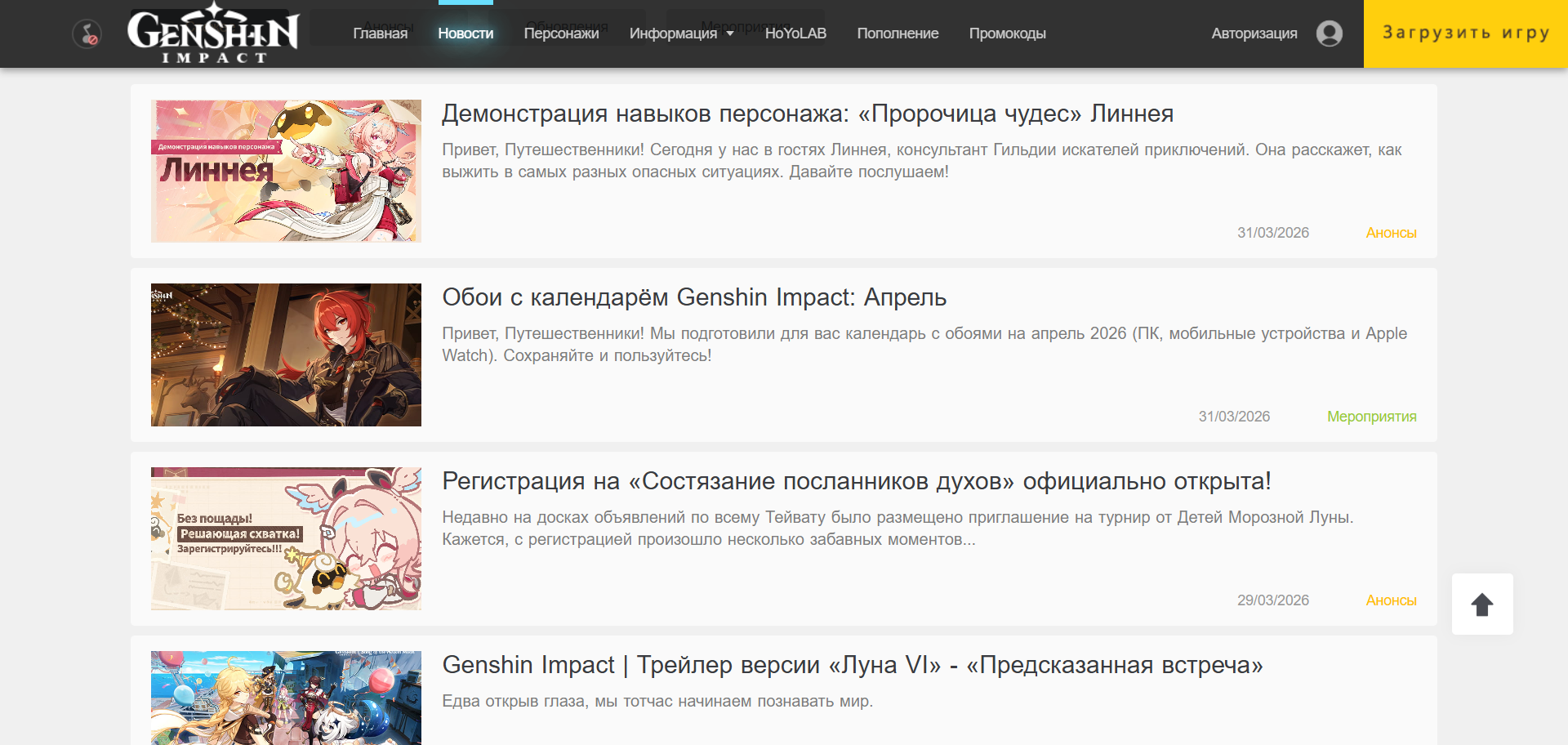Click the tournament registration article thumbnail
1568x745 pixels.
pos(286,538)
